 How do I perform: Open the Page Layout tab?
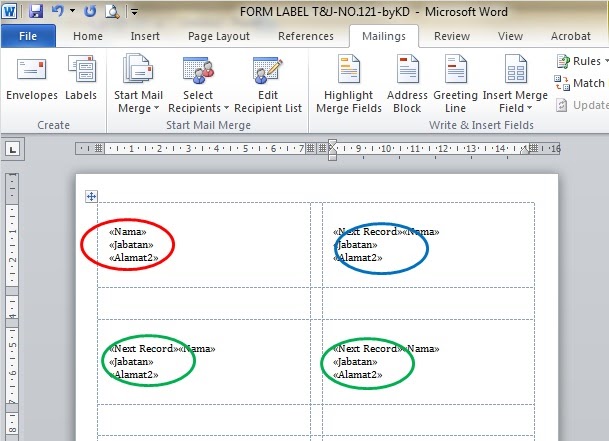pyautogui.click(x=219, y=36)
